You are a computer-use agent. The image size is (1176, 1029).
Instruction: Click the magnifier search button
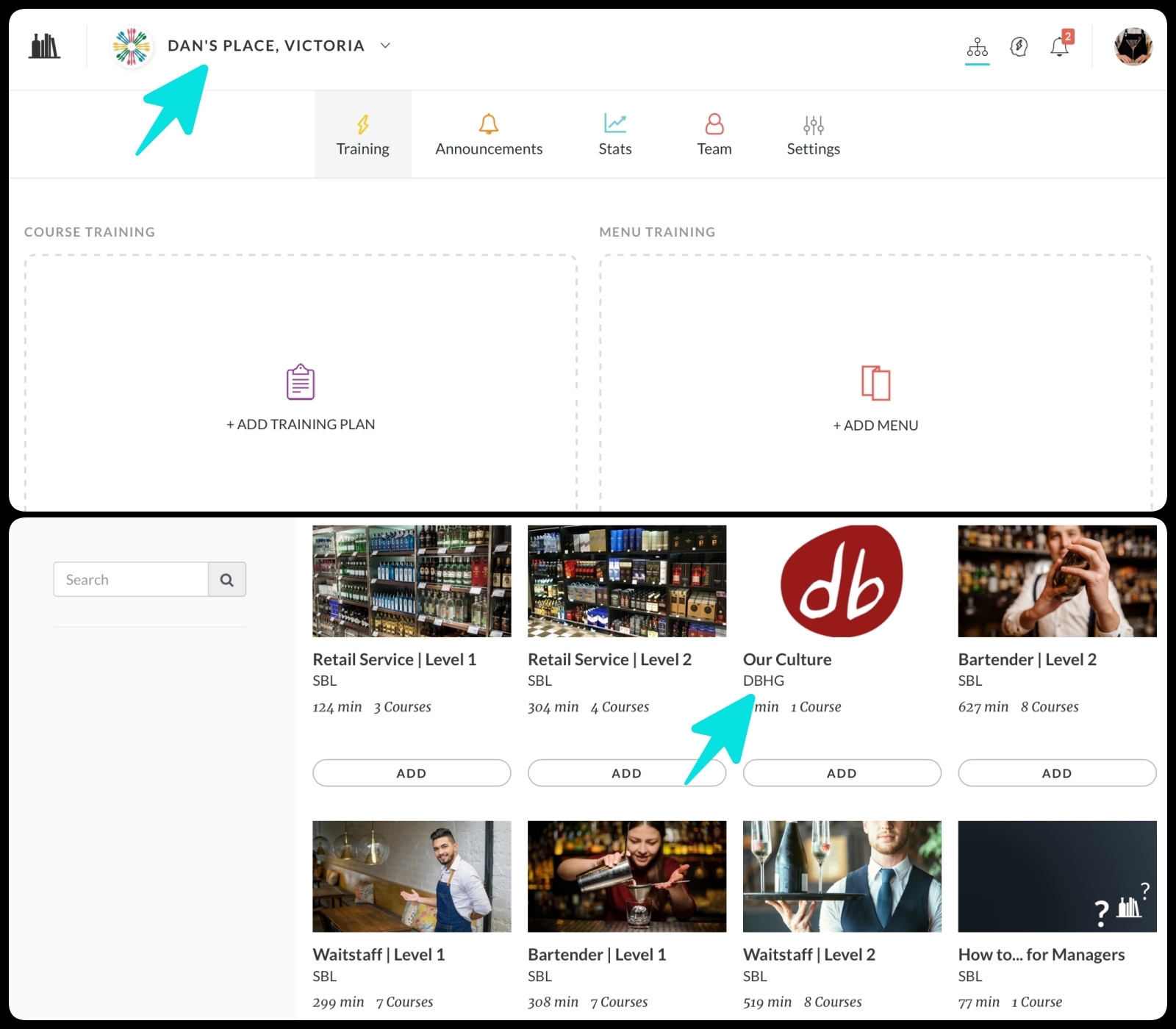click(x=227, y=580)
